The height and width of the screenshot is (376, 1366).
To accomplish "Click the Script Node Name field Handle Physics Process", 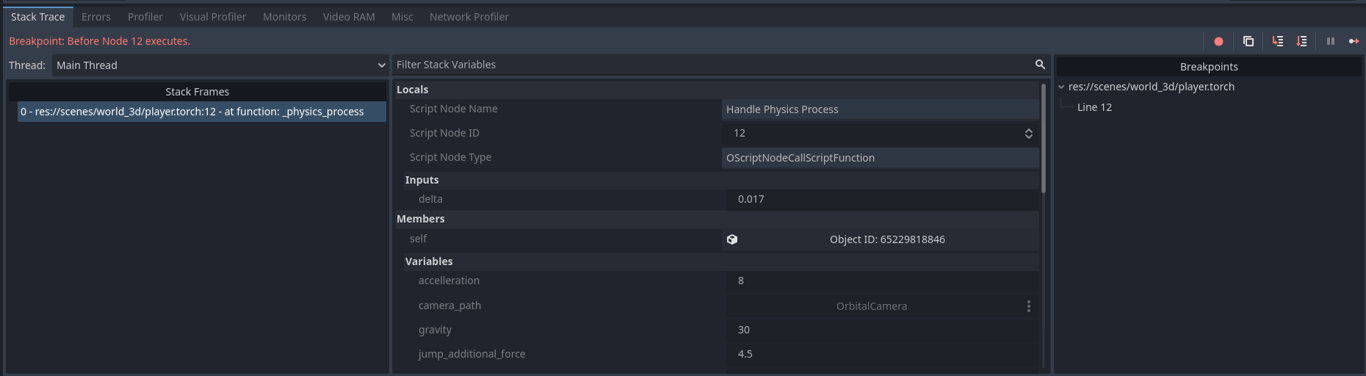I will pyautogui.click(x=880, y=109).
